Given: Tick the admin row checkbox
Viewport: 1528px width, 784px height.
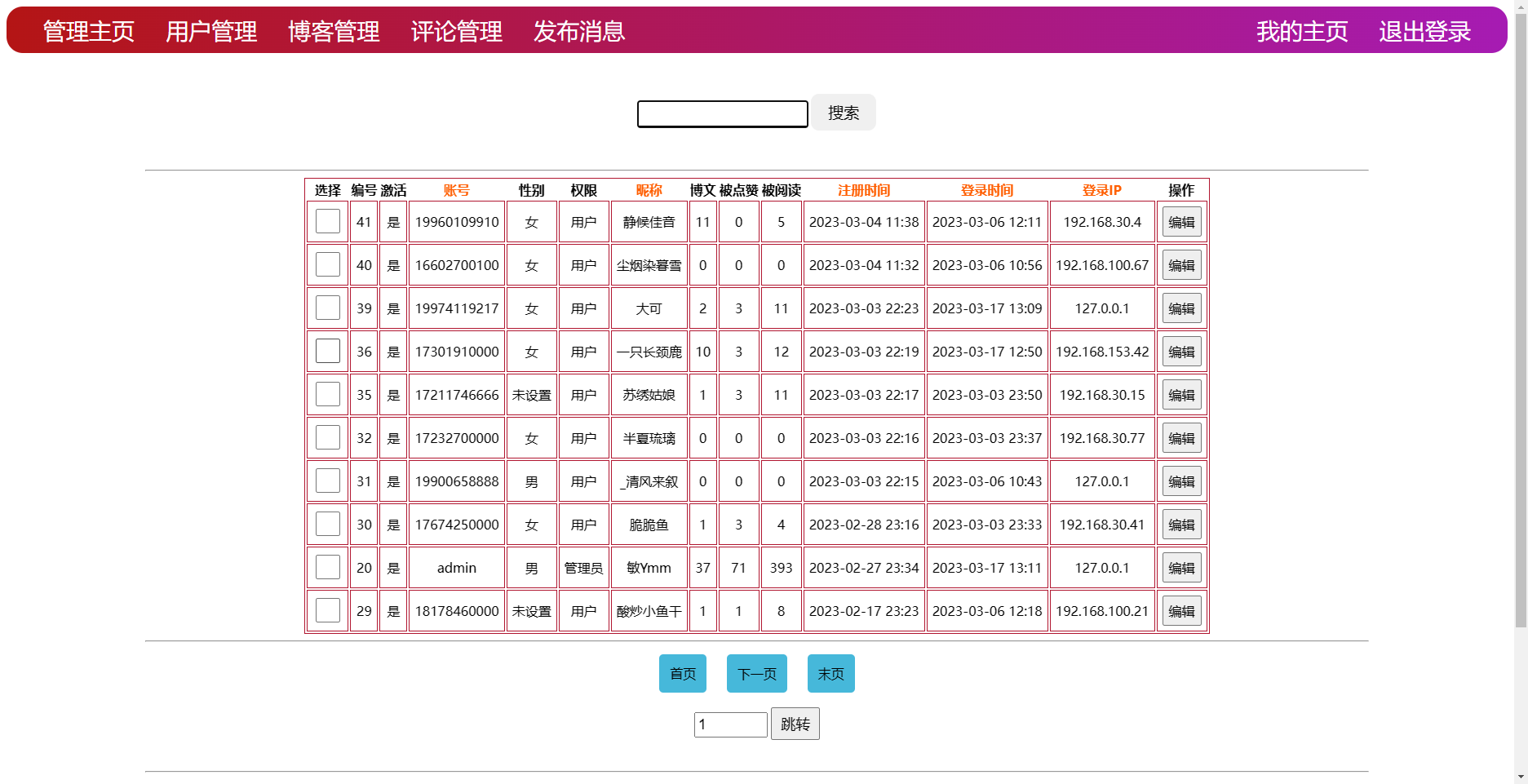Looking at the screenshot, I should coord(328,567).
